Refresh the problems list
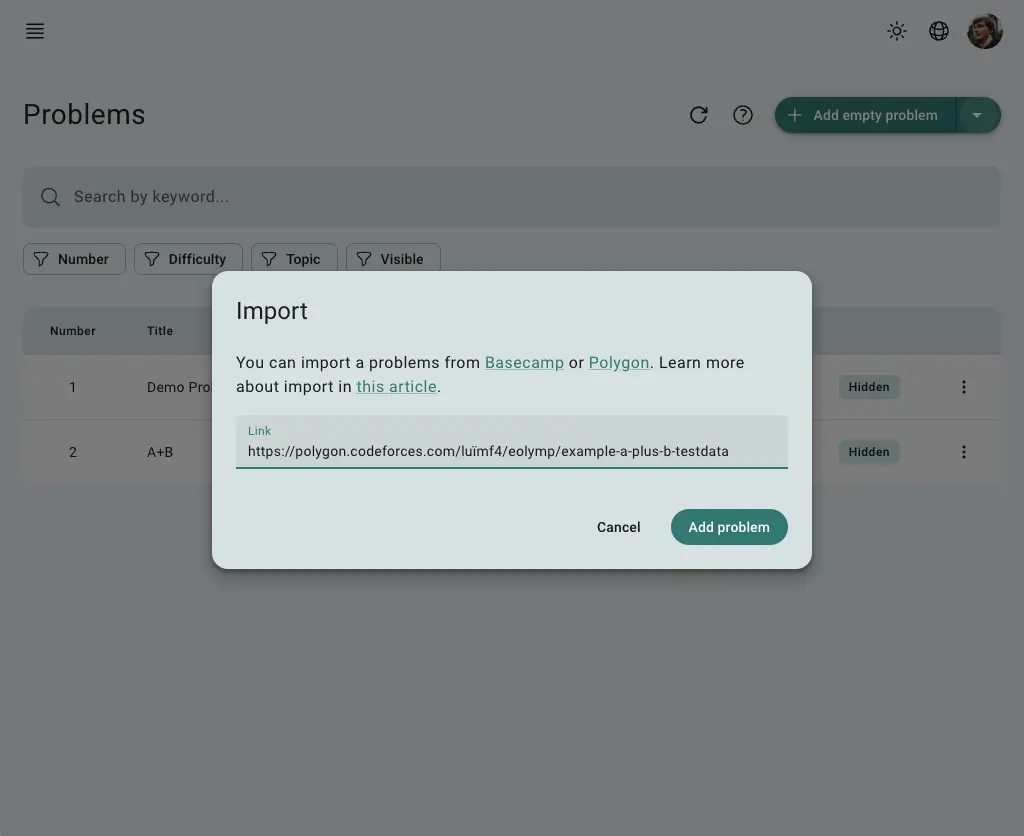 click(699, 115)
